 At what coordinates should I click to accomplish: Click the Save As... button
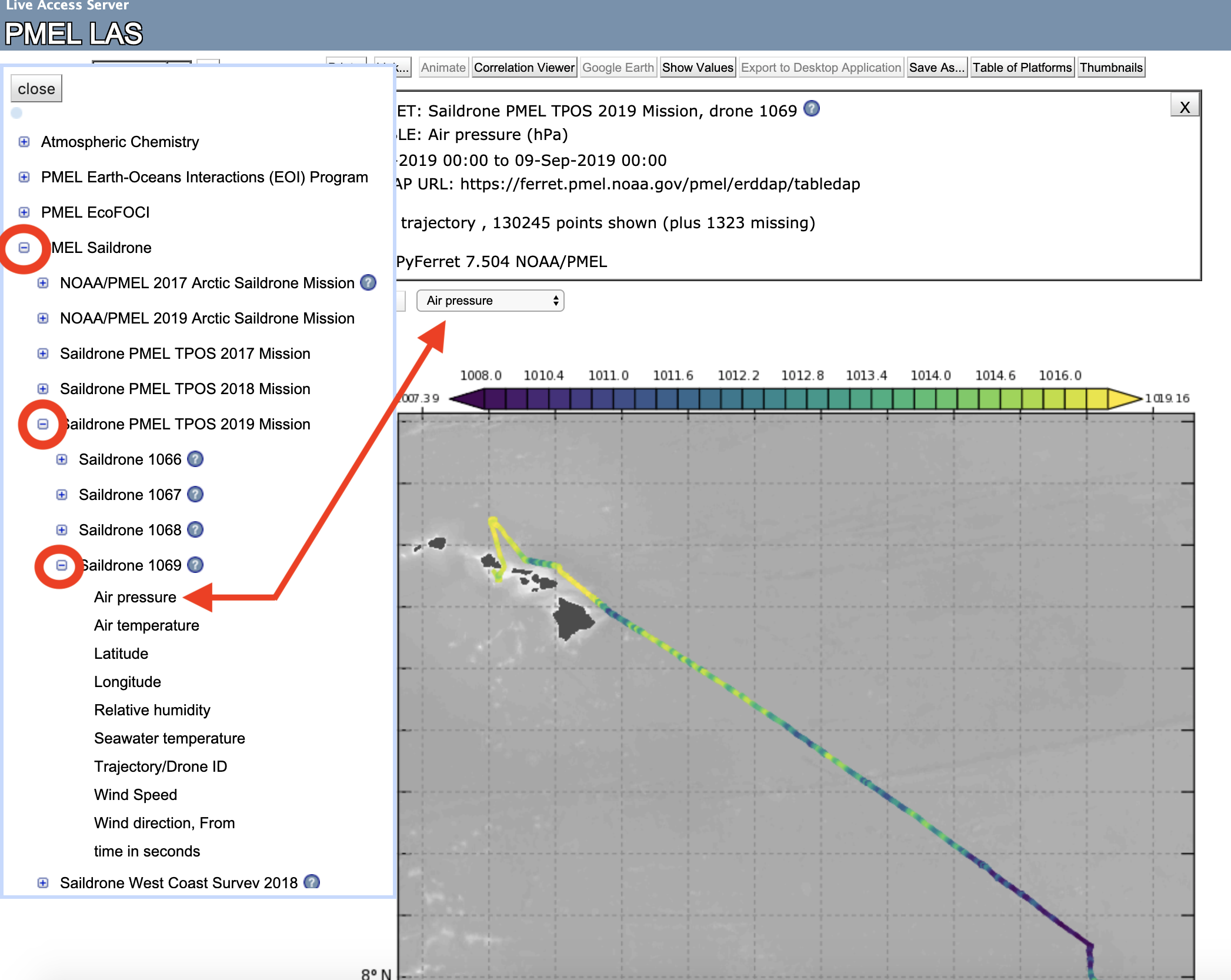[x=937, y=68]
